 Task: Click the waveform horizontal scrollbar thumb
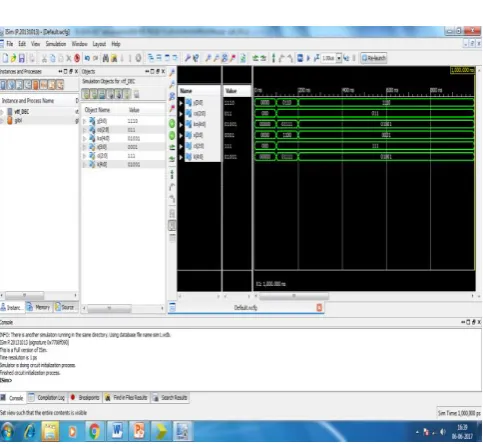pyautogui.click(x=294, y=296)
